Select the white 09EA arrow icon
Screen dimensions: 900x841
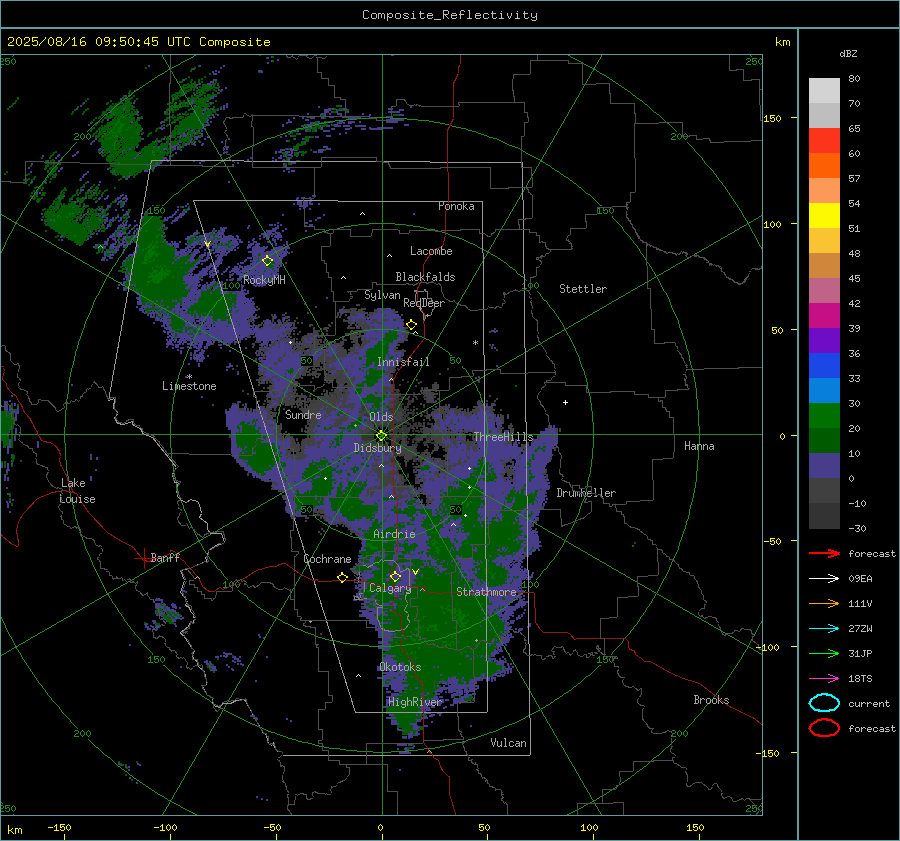[824, 578]
